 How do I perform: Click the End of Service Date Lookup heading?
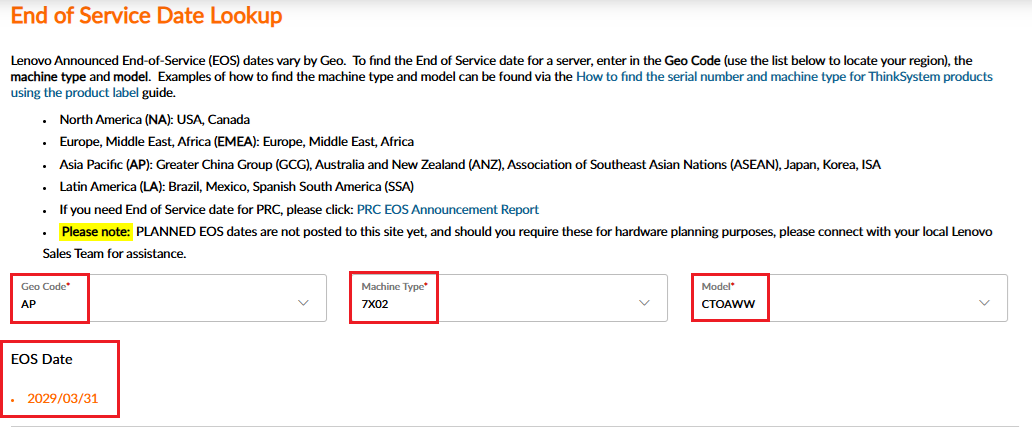pyautogui.click(x=147, y=15)
